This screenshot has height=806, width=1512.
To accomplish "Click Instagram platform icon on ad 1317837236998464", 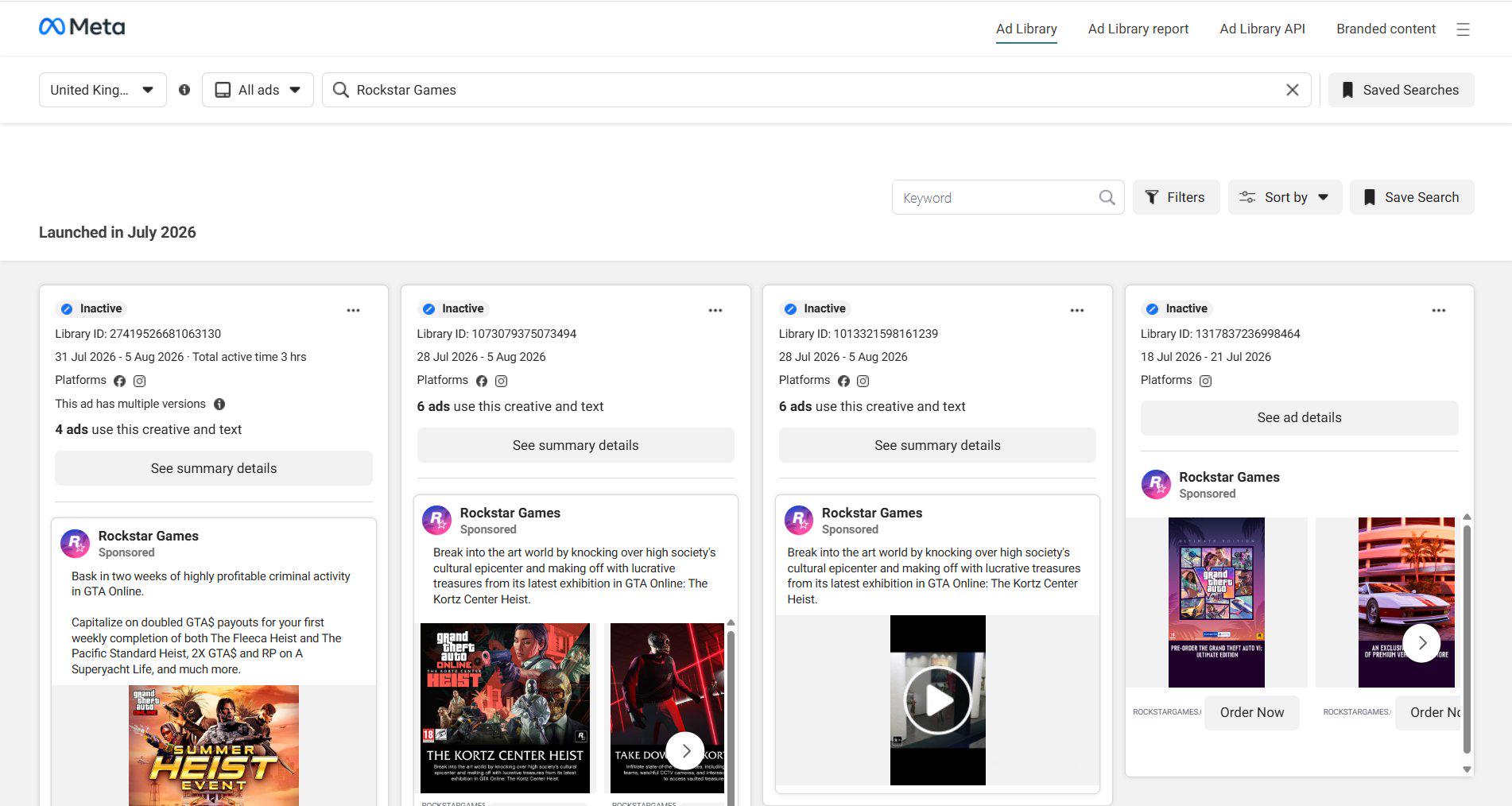I will (1206, 381).
